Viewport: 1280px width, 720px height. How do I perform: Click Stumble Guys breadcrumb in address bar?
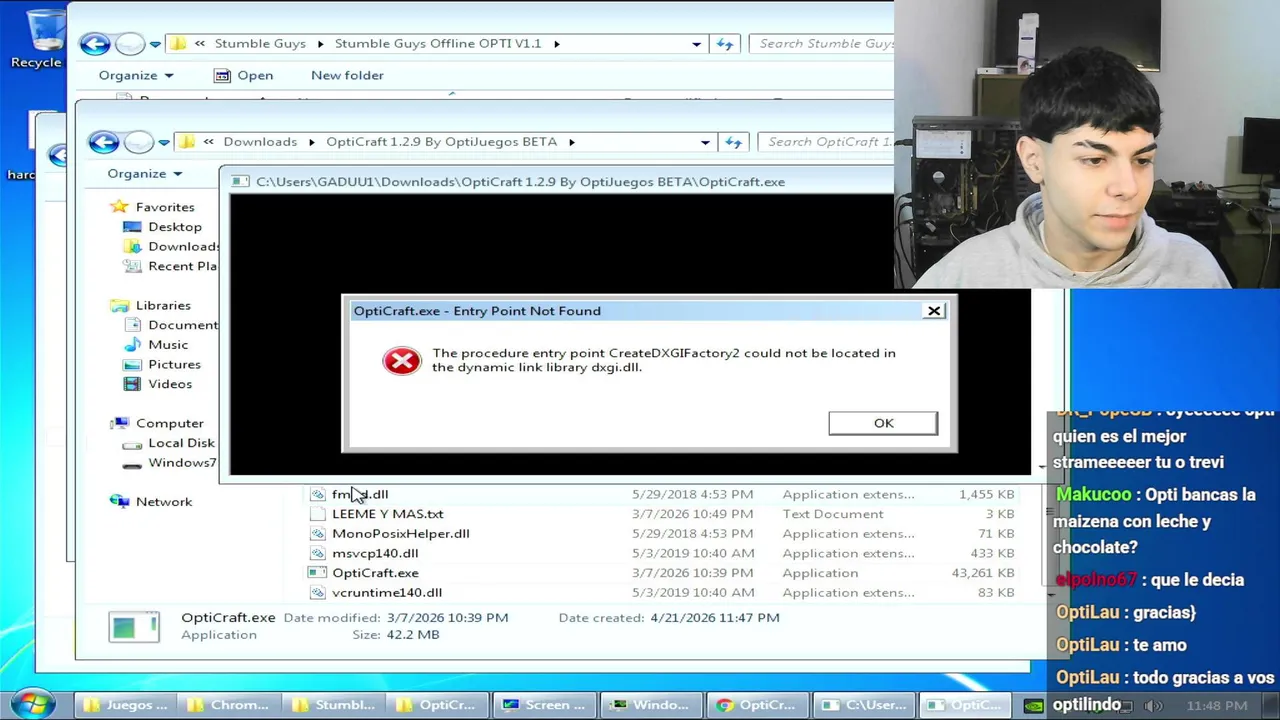260,43
